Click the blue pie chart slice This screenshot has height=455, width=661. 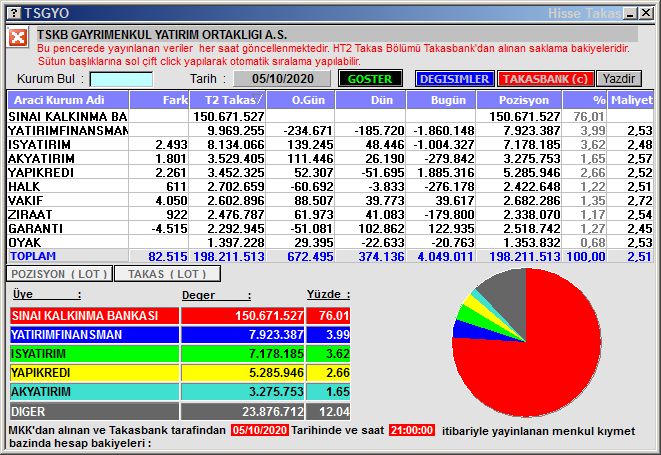[468, 331]
